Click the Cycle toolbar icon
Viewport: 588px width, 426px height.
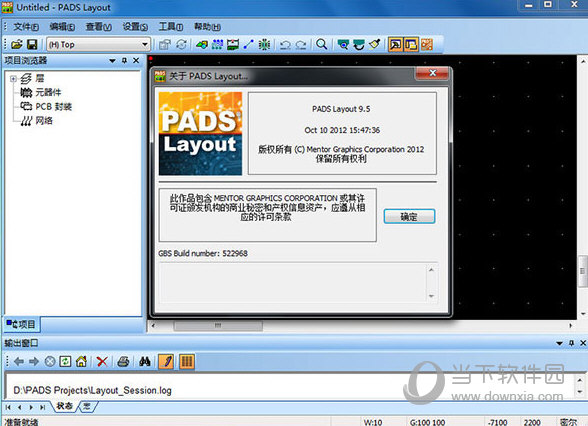click(x=182, y=45)
